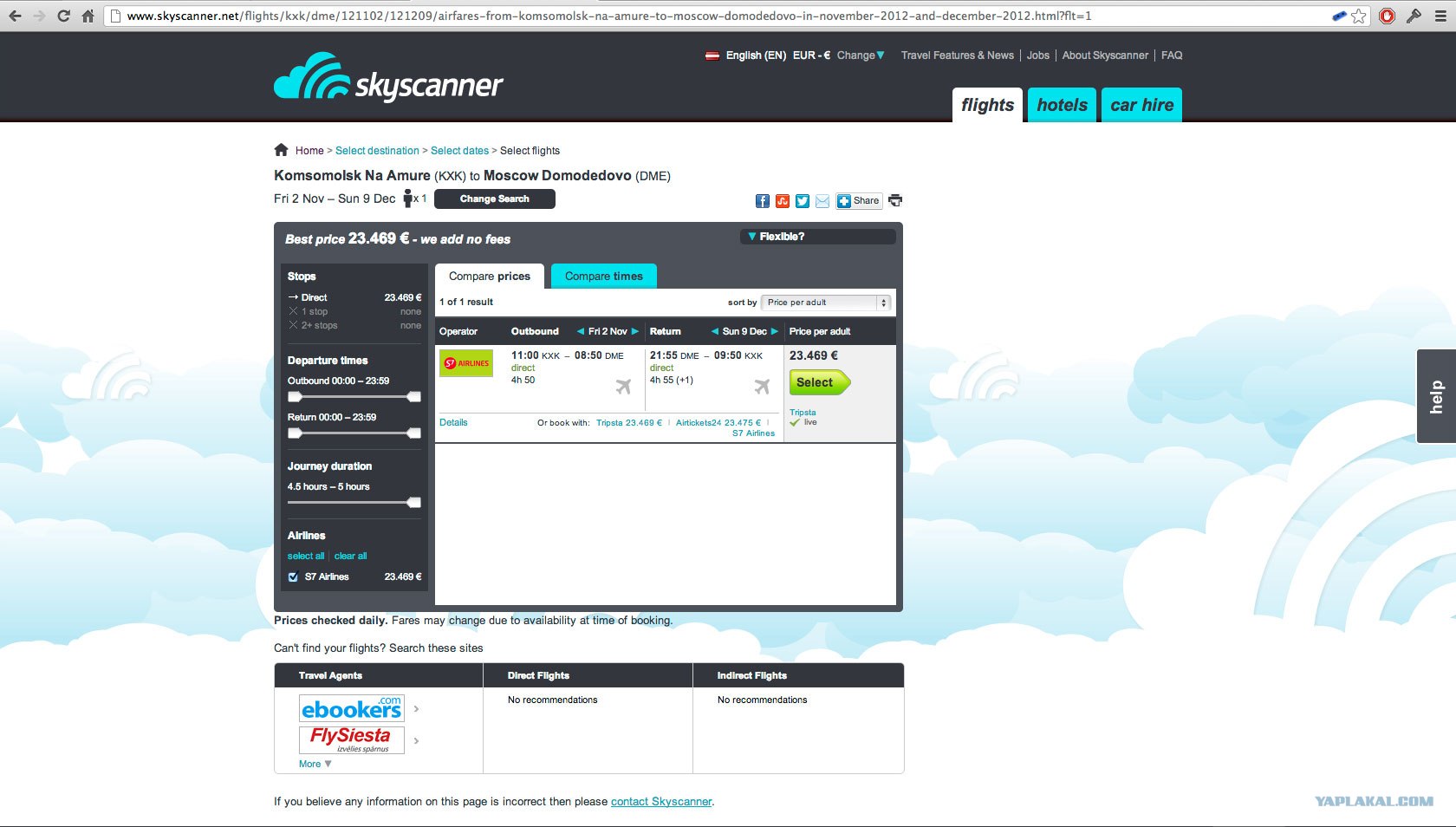
Task: Click the Journey duration slider handle
Action: pos(414,503)
